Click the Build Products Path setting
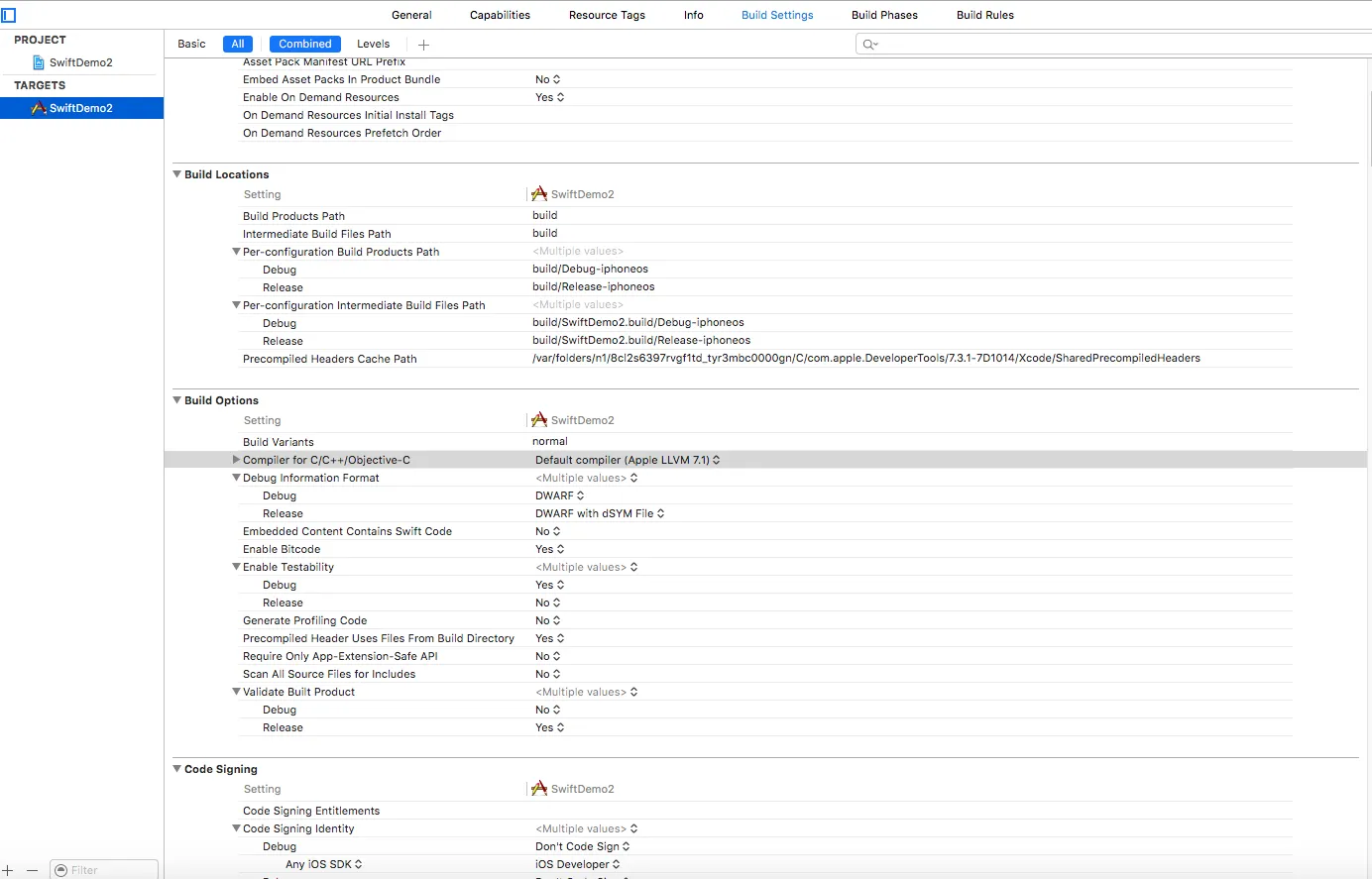The image size is (1372, 879). (x=293, y=216)
